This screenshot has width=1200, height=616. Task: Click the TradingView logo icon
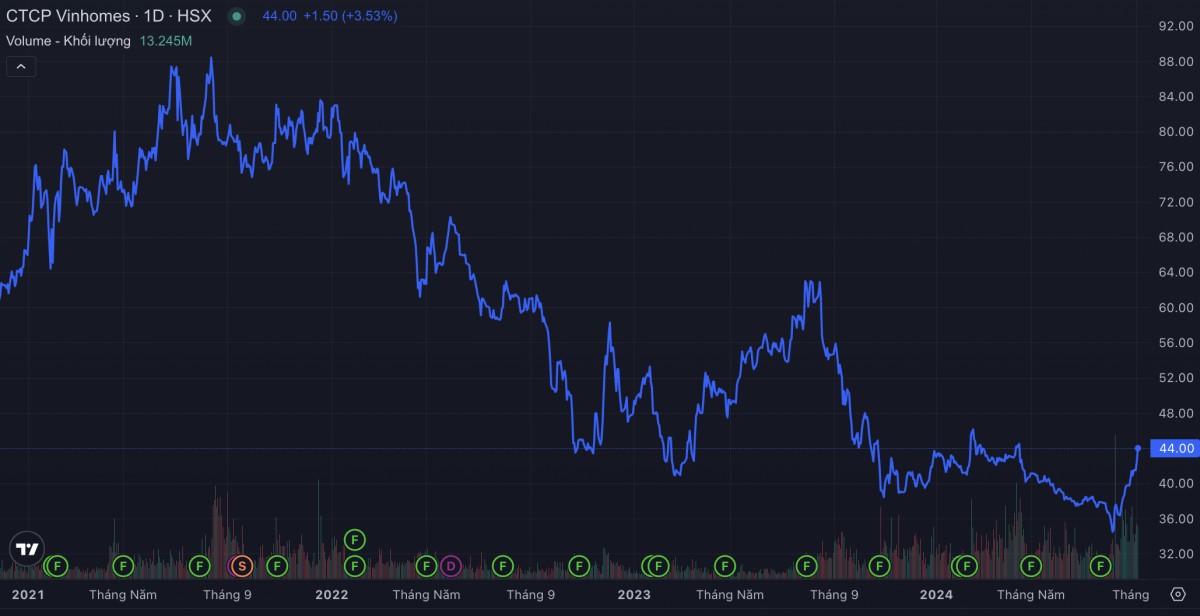point(26,548)
